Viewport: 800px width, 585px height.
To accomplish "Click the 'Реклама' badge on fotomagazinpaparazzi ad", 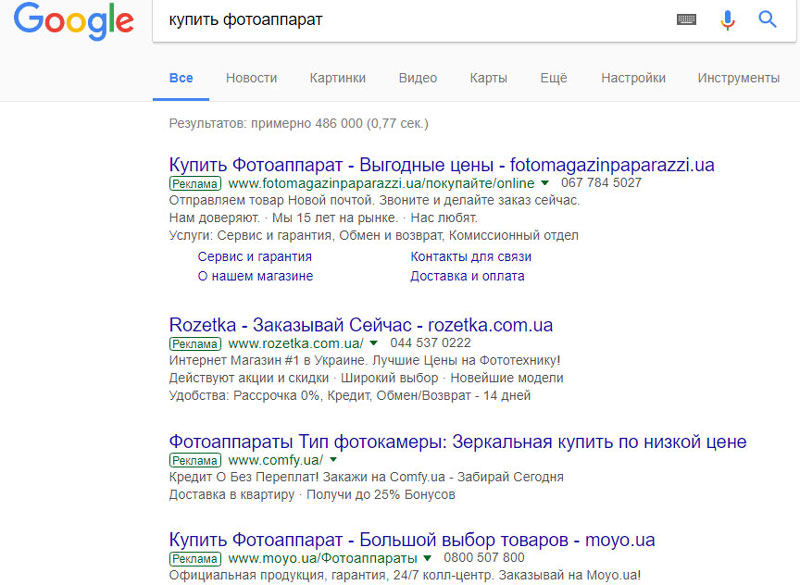I will (195, 184).
